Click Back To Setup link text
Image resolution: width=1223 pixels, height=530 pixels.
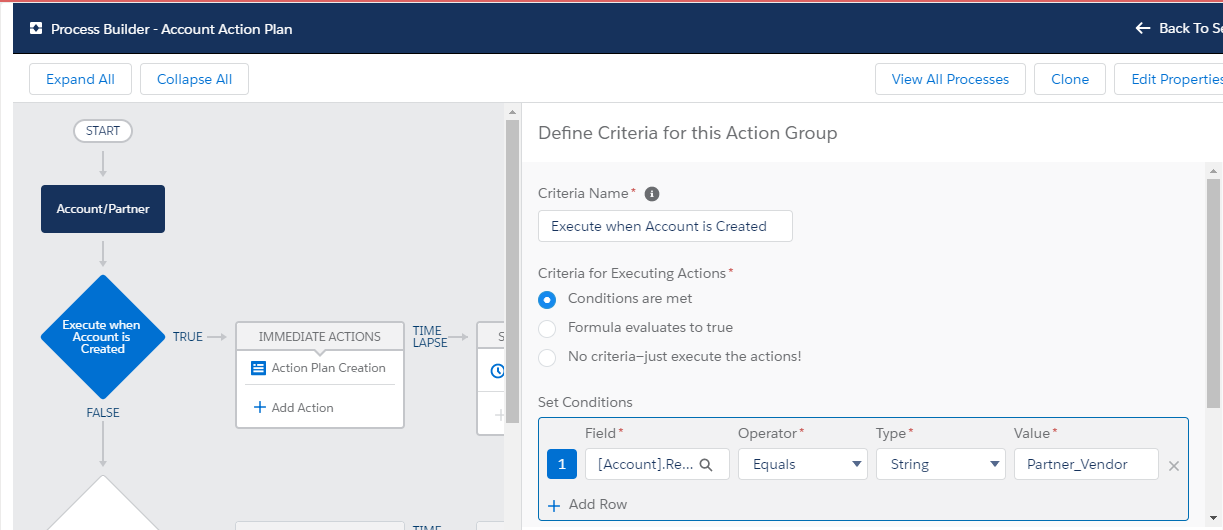point(1190,28)
